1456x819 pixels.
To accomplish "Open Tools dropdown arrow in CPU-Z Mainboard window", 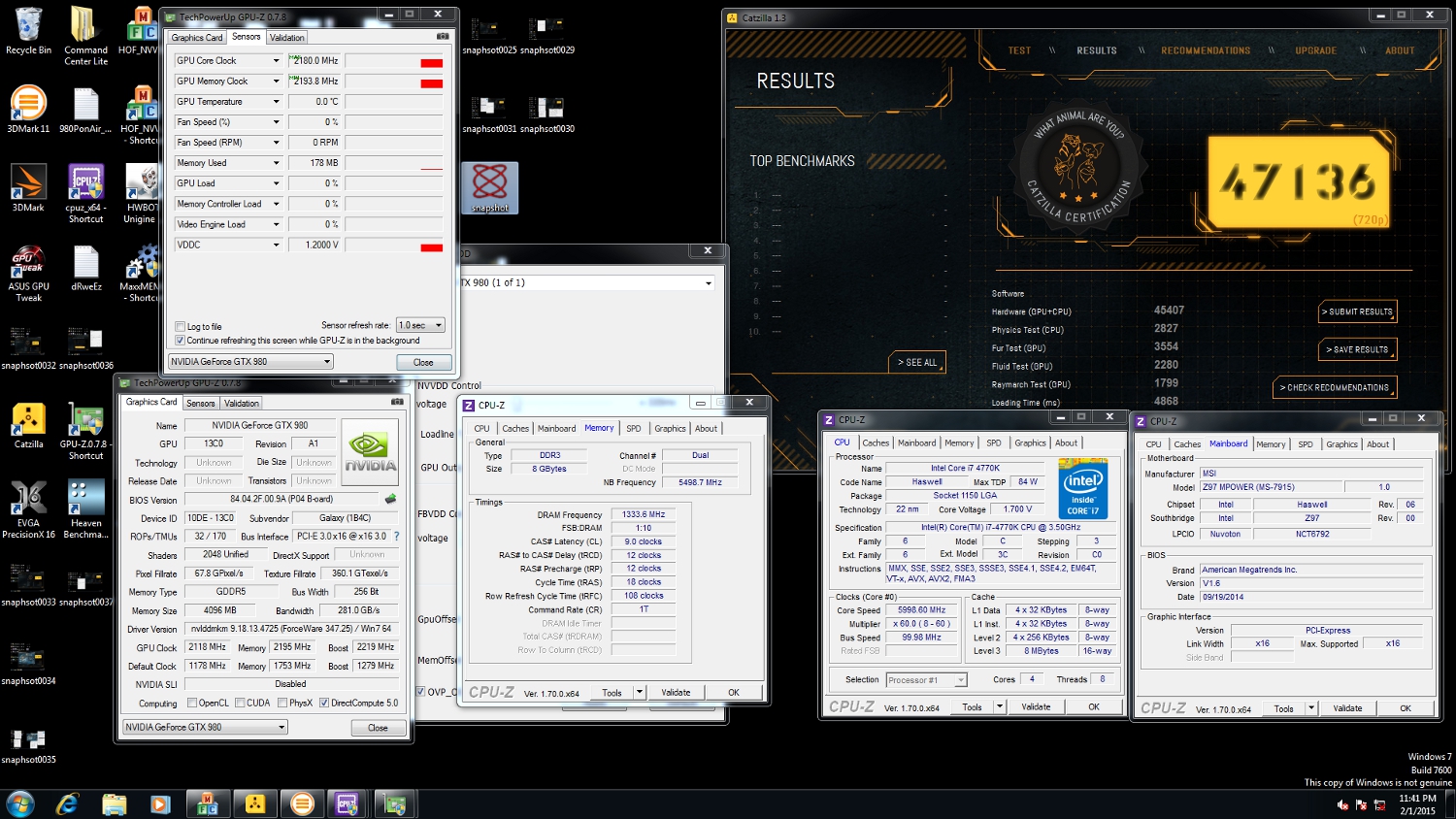I will [1311, 708].
